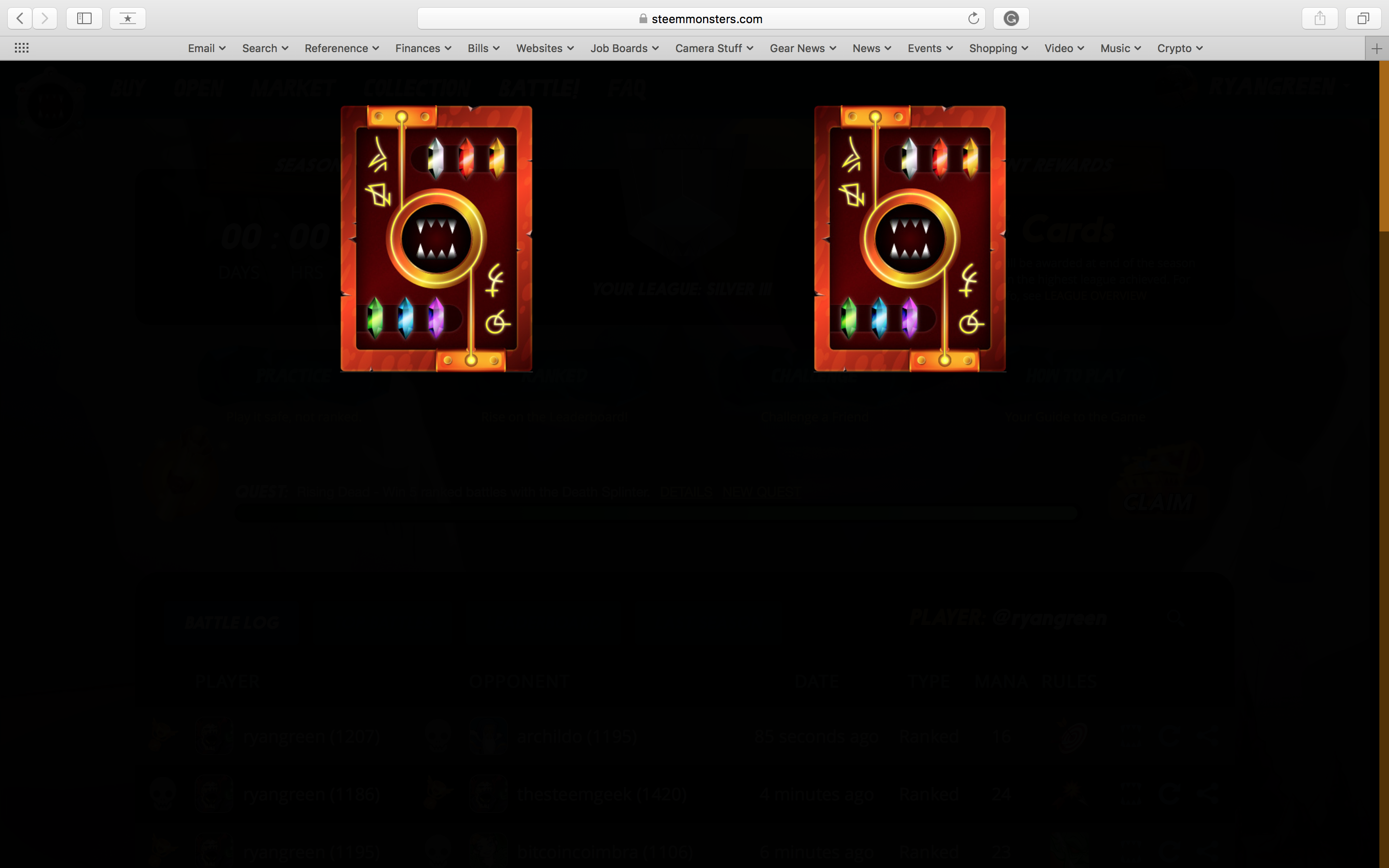Viewport: 1389px width, 868px height.
Task: Open the Top Sites star button
Action: pyautogui.click(x=127, y=18)
